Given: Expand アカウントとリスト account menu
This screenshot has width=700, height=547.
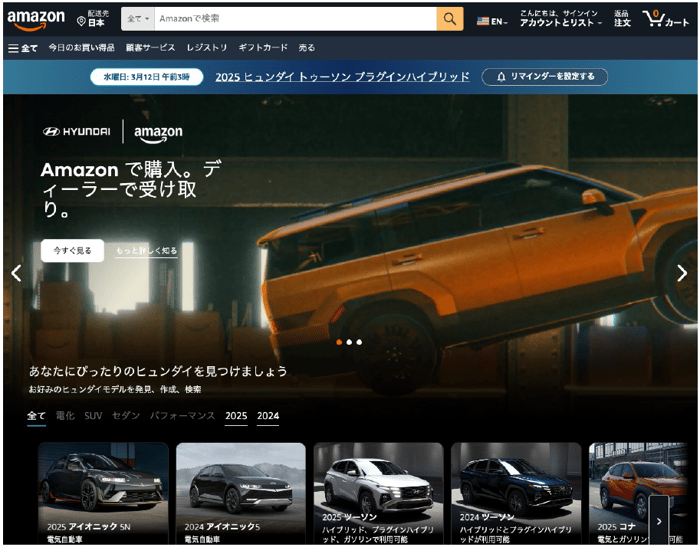Looking at the screenshot, I should (x=560, y=19).
